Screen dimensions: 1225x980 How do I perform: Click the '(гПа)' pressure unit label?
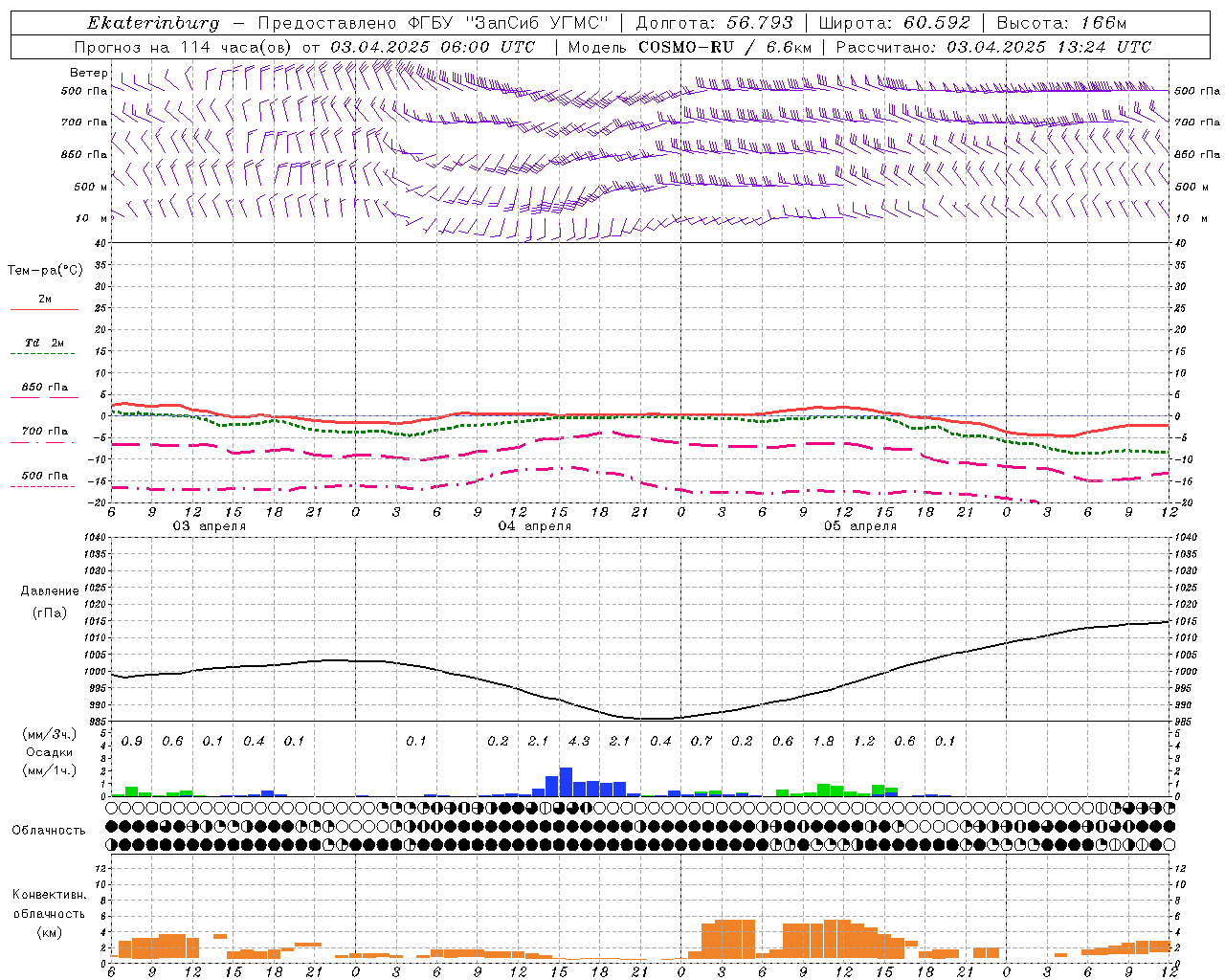pyautogui.click(x=50, y=613)
